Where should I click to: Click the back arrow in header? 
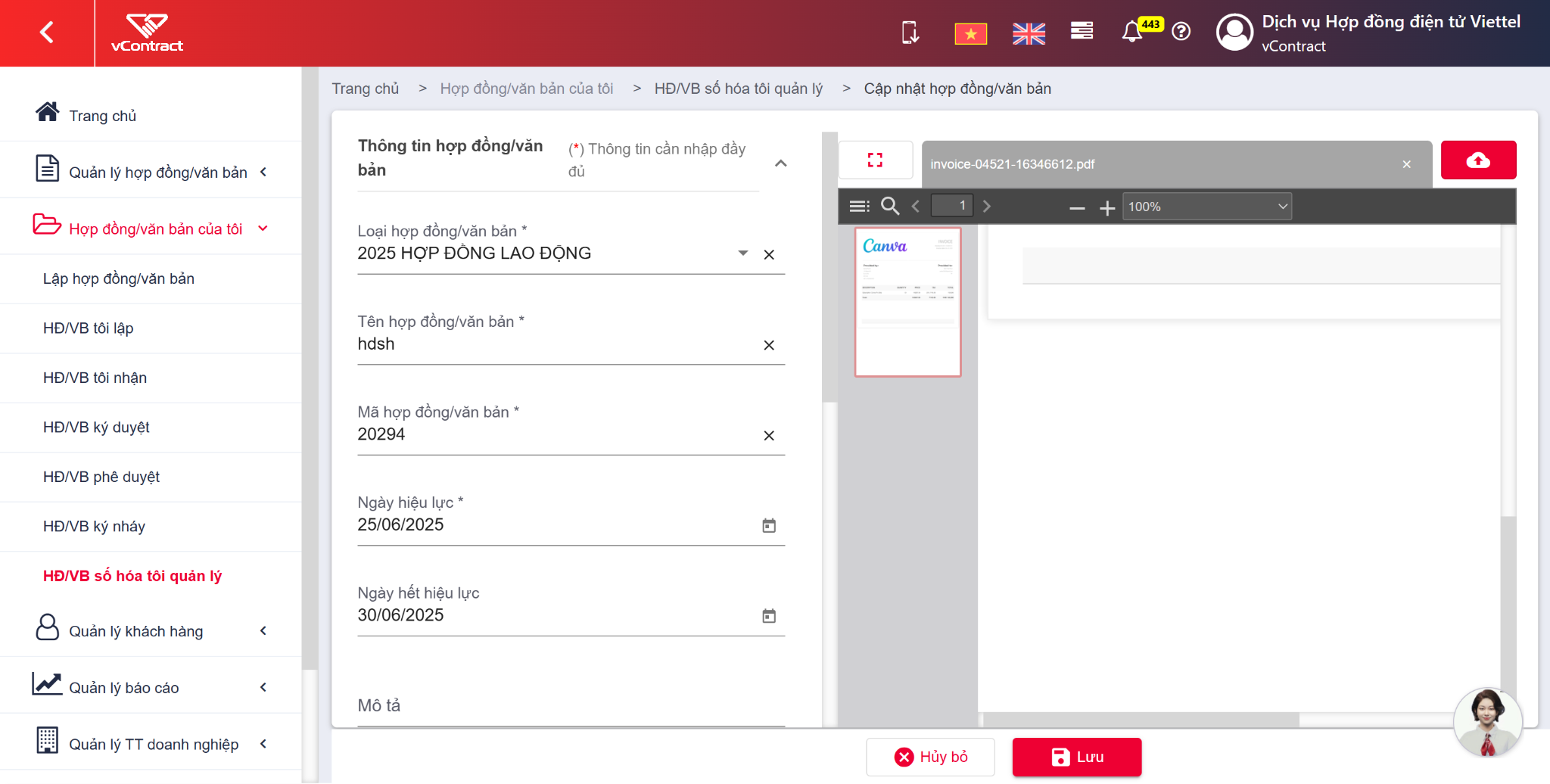[x=47, y=33]
